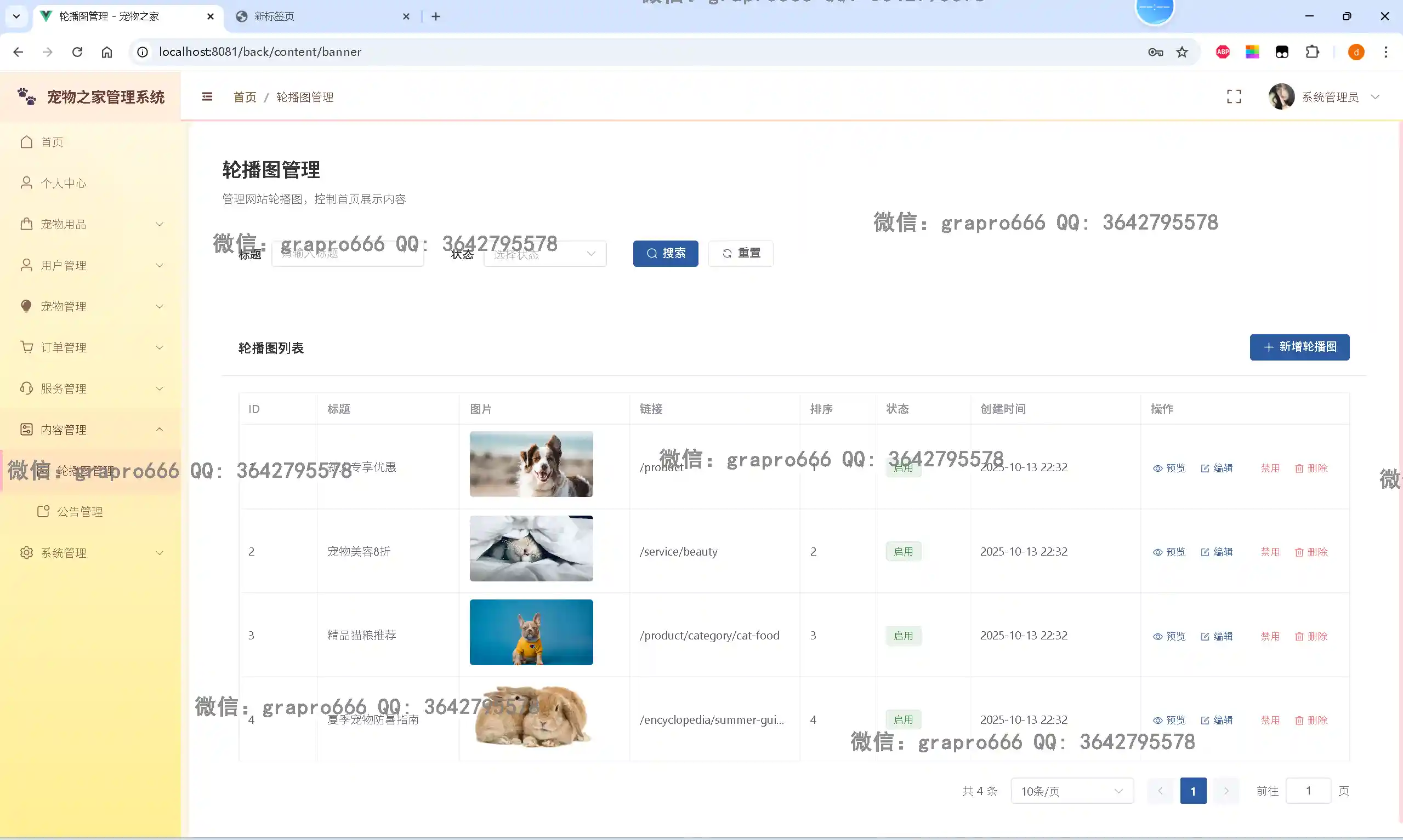Click the browser reload page icon
The width and height of the screenshot is (1403, 840).
(77, 52)
